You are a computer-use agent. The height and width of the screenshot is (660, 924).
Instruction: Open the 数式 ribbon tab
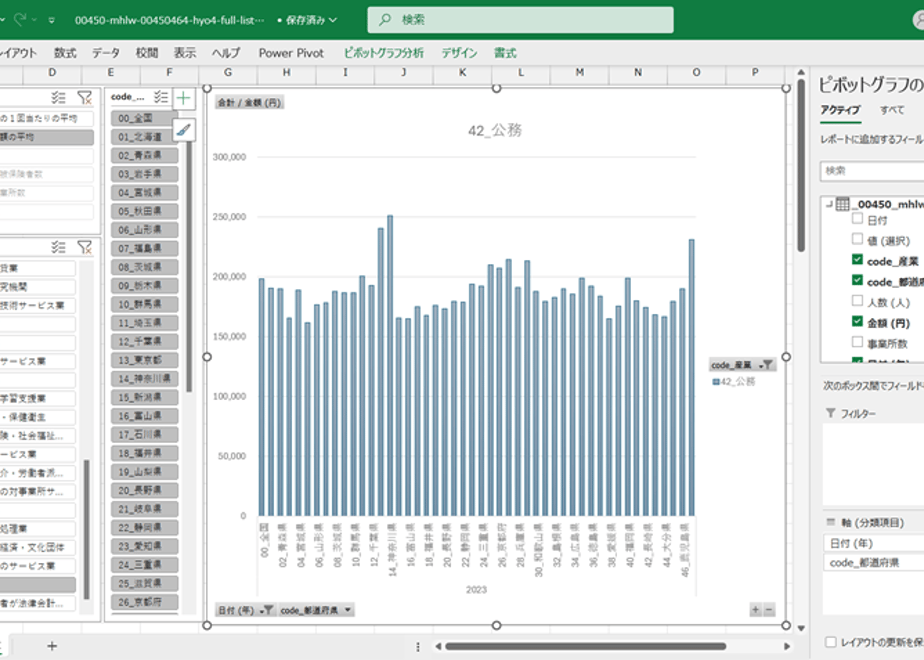pos(65,53)
